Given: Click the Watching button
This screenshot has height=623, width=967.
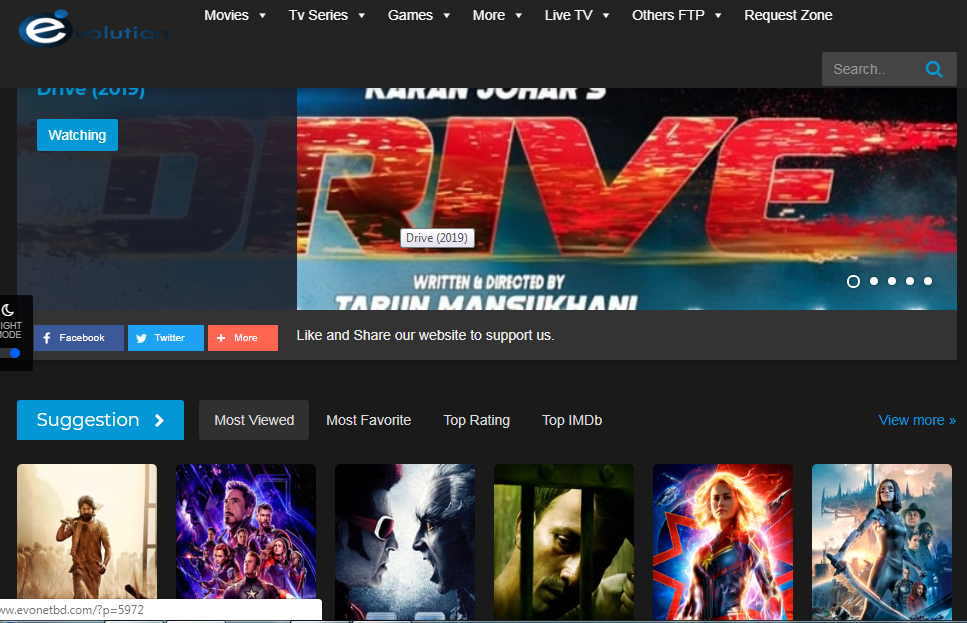Looking at the screenshot, I should point(77,135).
